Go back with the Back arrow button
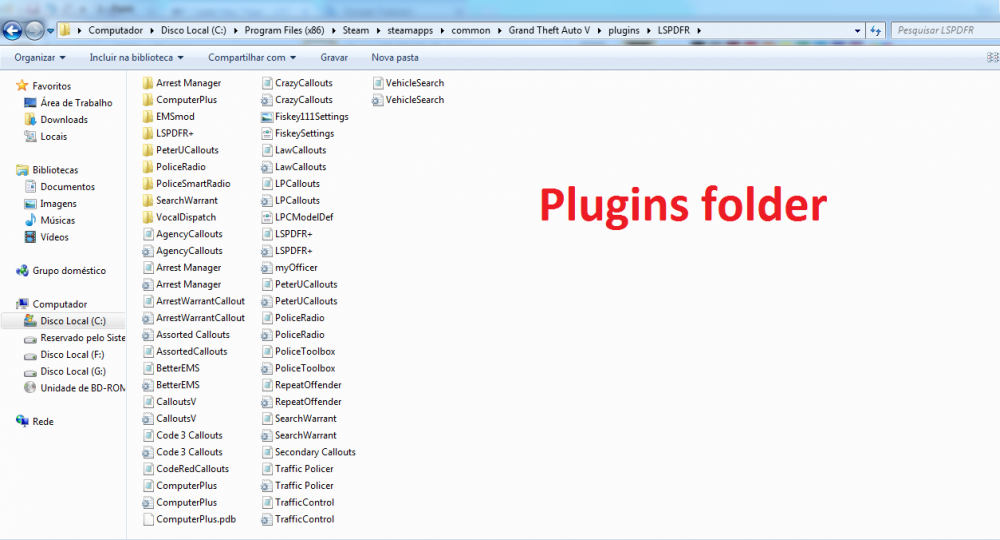This screenshot has width=1000, height=540. coord(12,30)
